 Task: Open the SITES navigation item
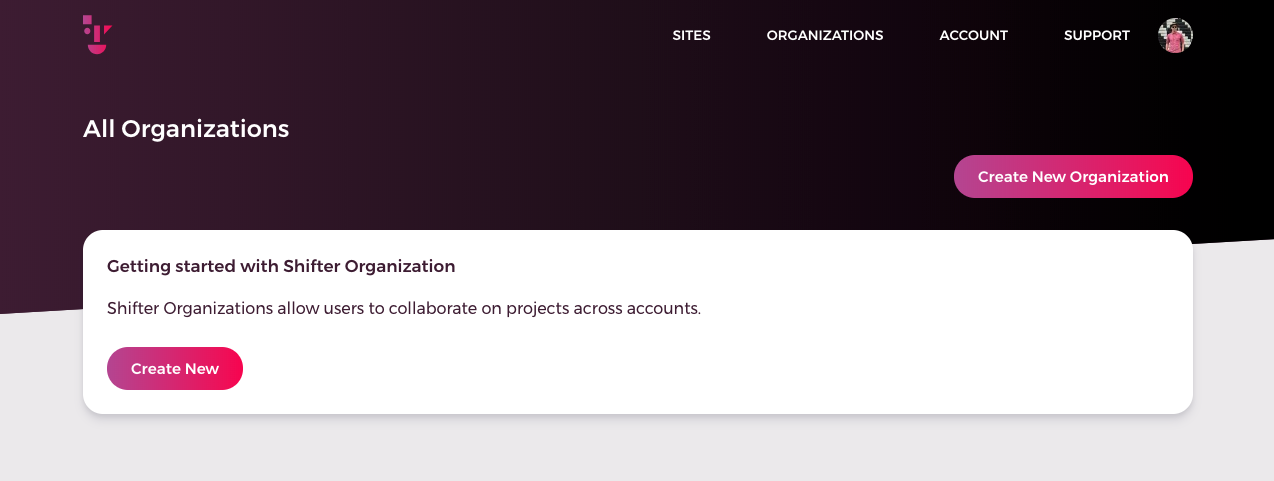click(691, 35)
